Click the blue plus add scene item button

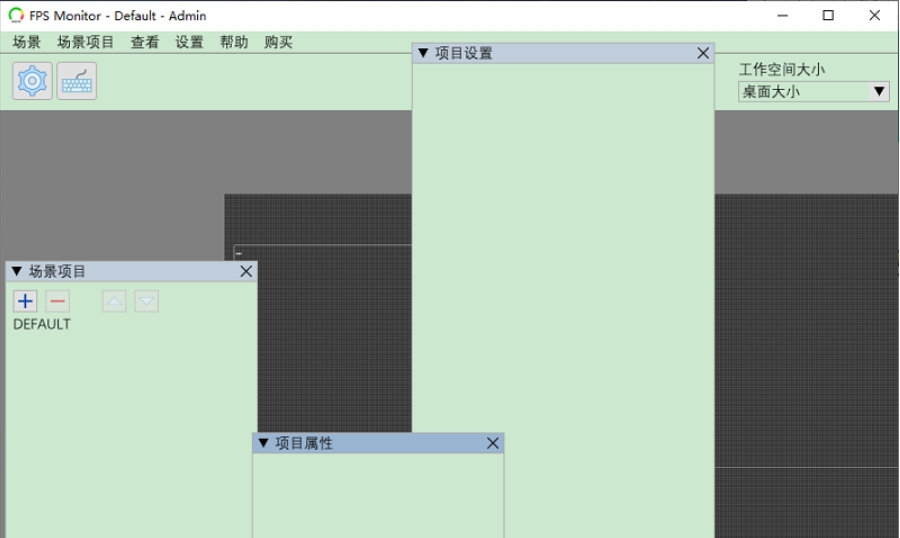26,301
